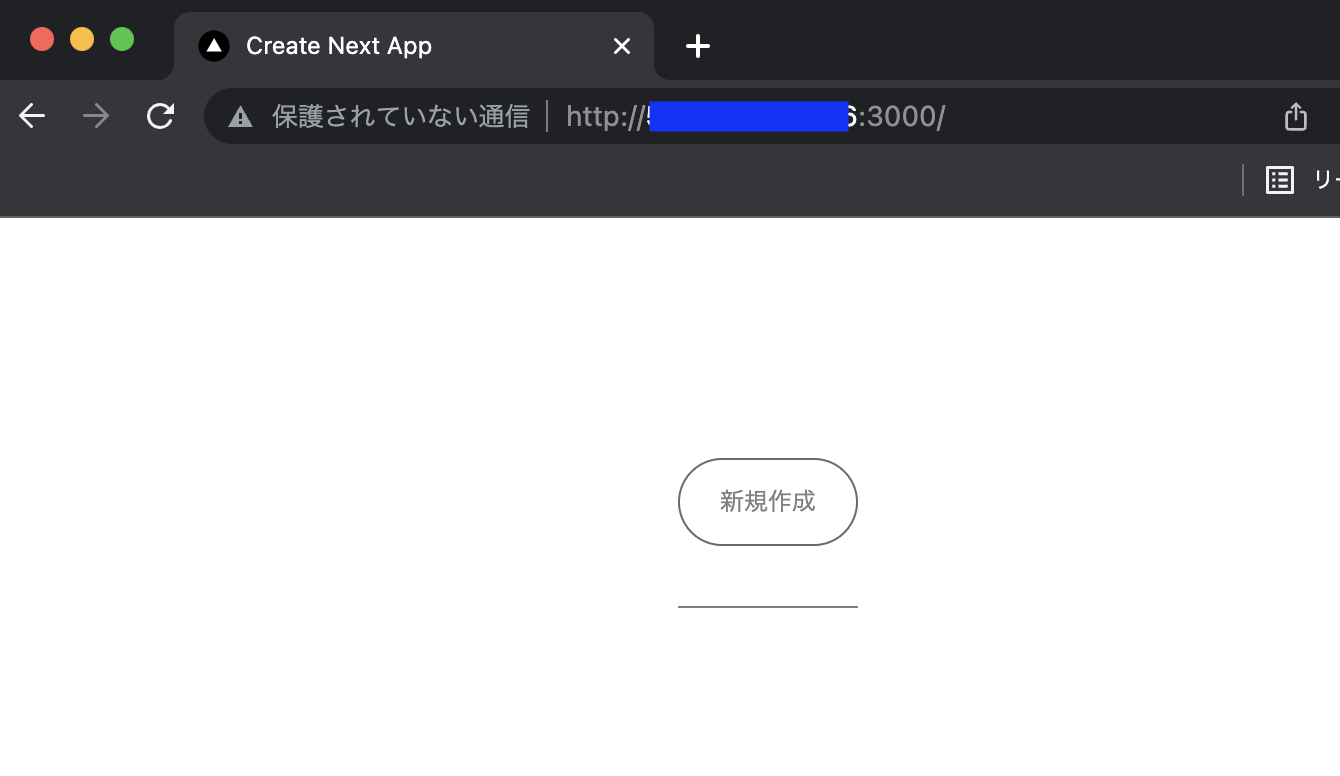Click the Next.js triangle favicon on tab
1340x776 pixels.
click(x=214, y=46)
